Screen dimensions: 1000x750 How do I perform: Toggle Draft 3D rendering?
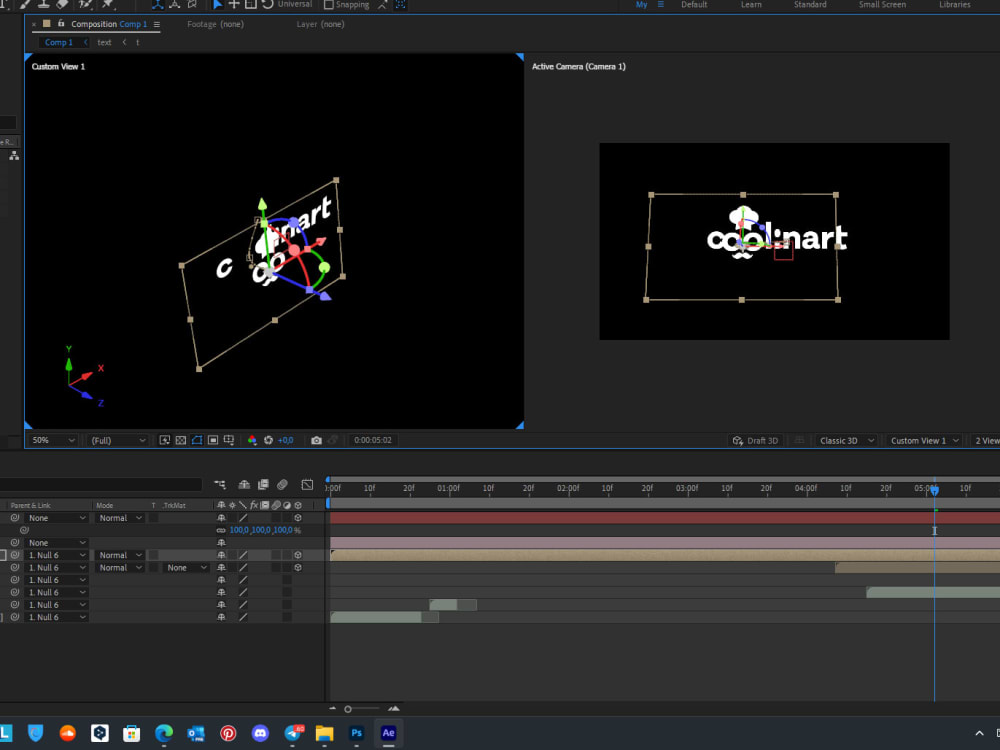(x=758, y=440)
